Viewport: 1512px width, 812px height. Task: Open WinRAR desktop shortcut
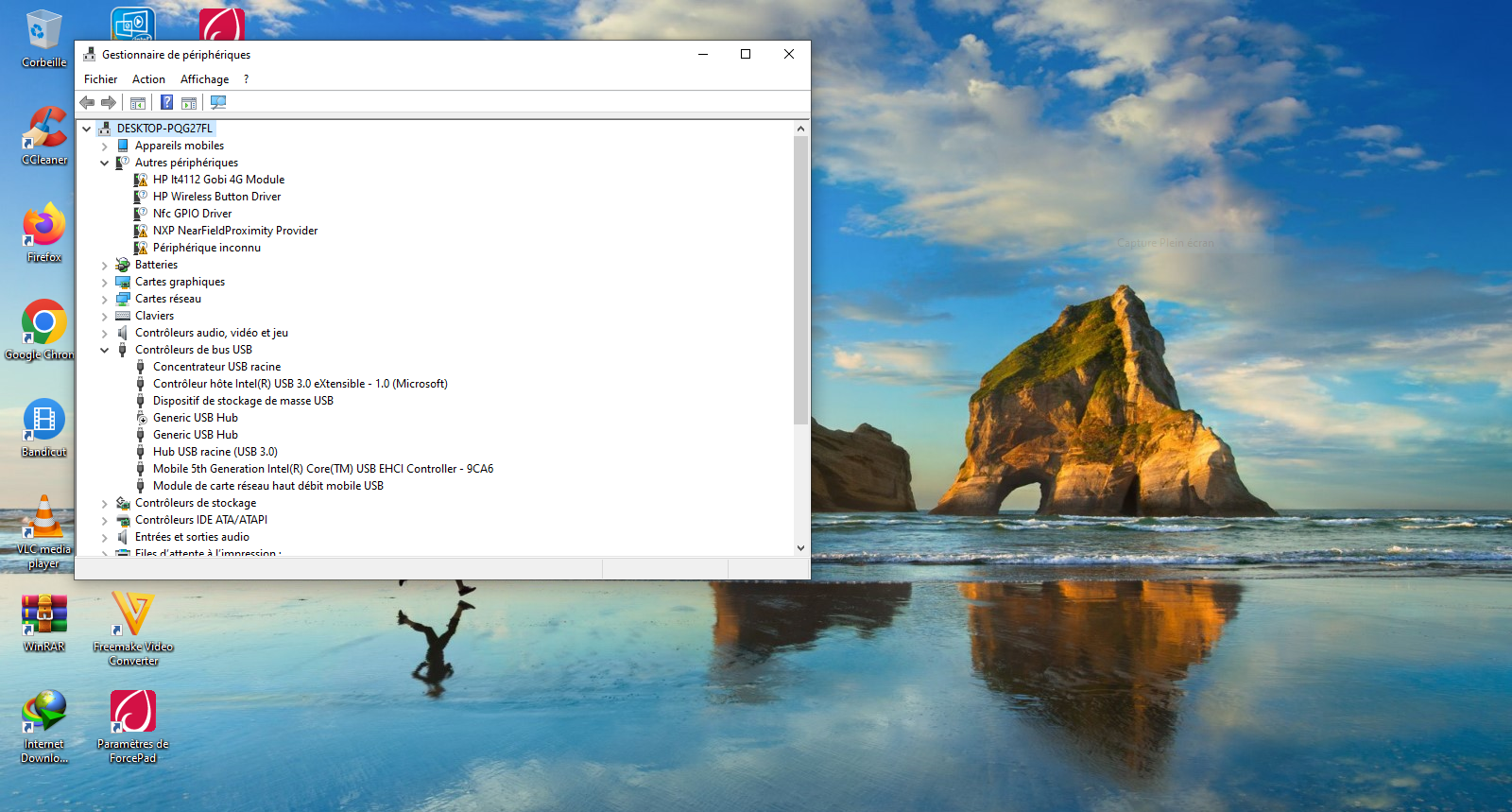pos(44,623)
